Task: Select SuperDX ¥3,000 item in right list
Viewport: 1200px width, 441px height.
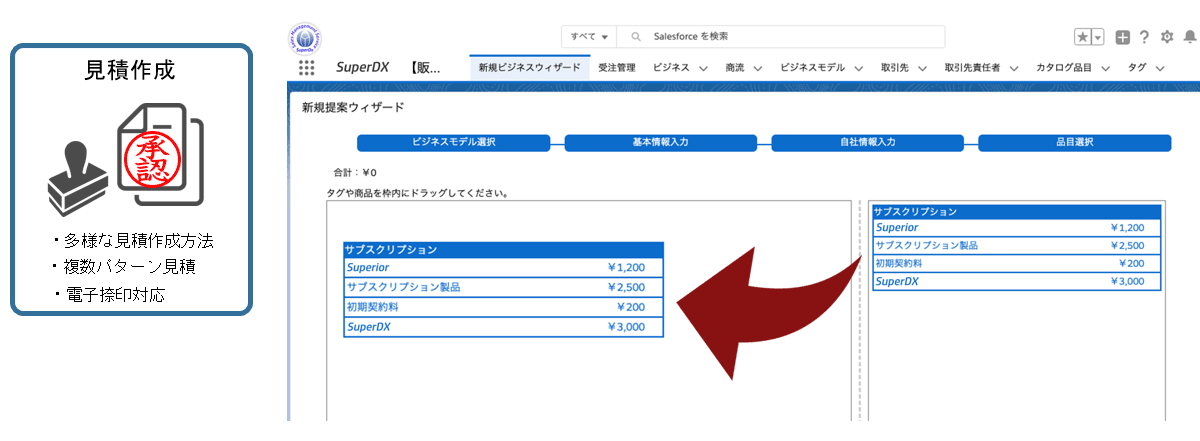Action: 1015,282
